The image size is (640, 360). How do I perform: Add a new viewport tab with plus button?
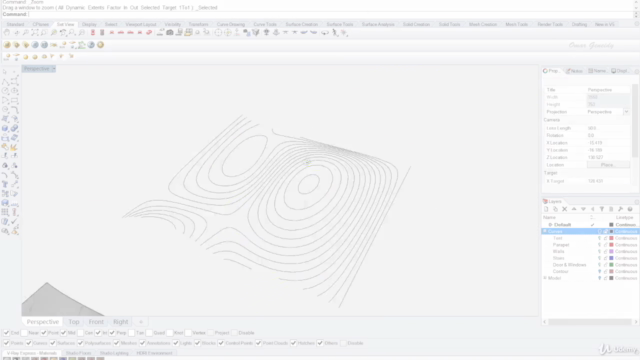pyautogui.click(x=141, y=322)
